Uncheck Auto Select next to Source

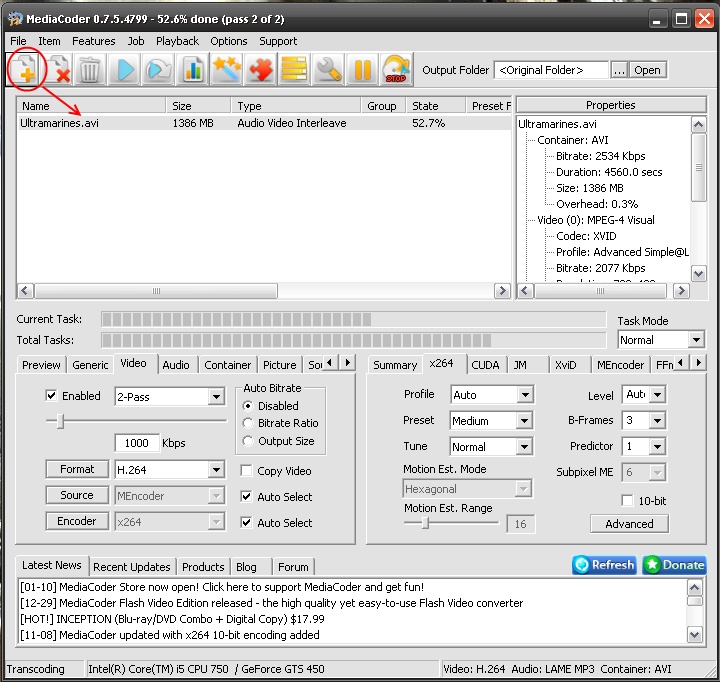tap(247, 496)
